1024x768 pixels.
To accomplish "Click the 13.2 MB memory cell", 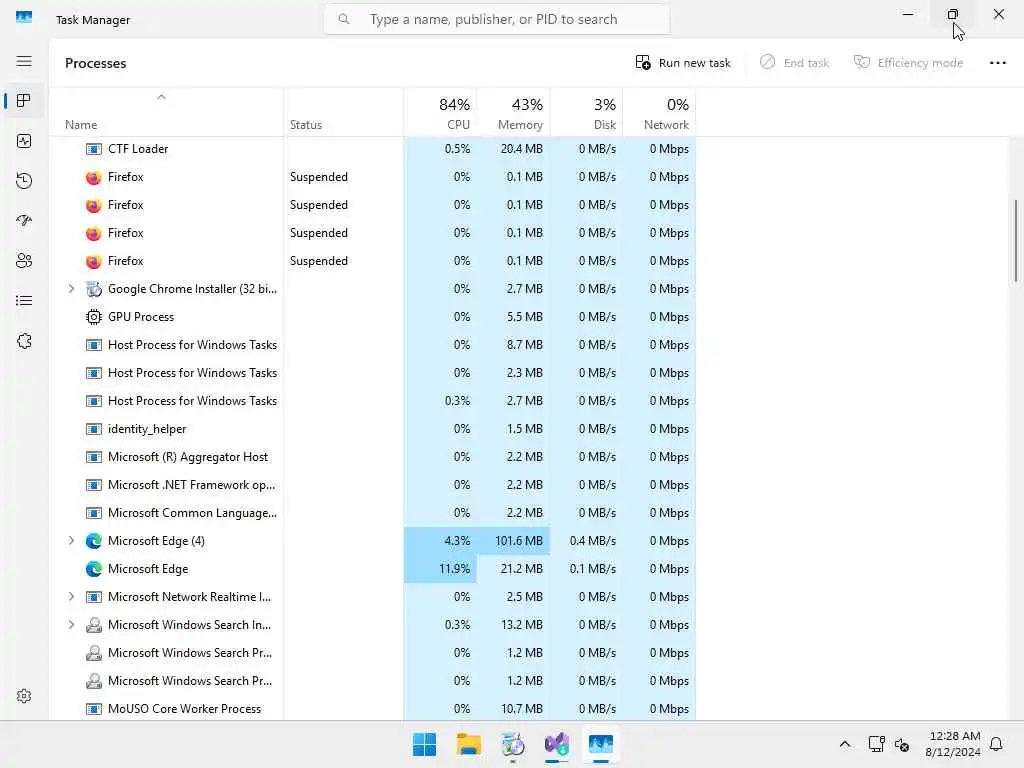I will point(514,625).
